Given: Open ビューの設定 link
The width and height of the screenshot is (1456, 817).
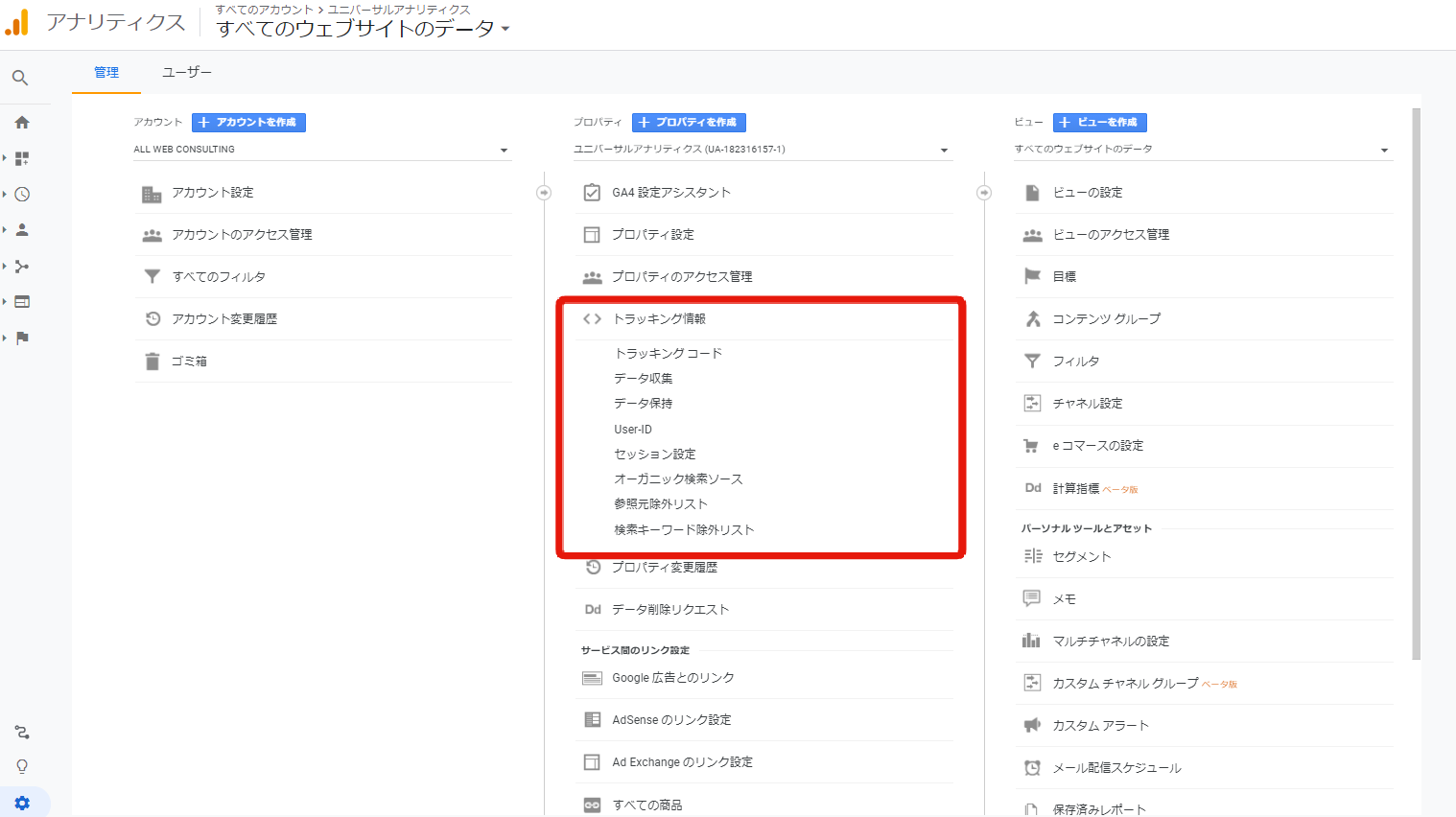Looking at the screenshot, I should [1088, 193].
